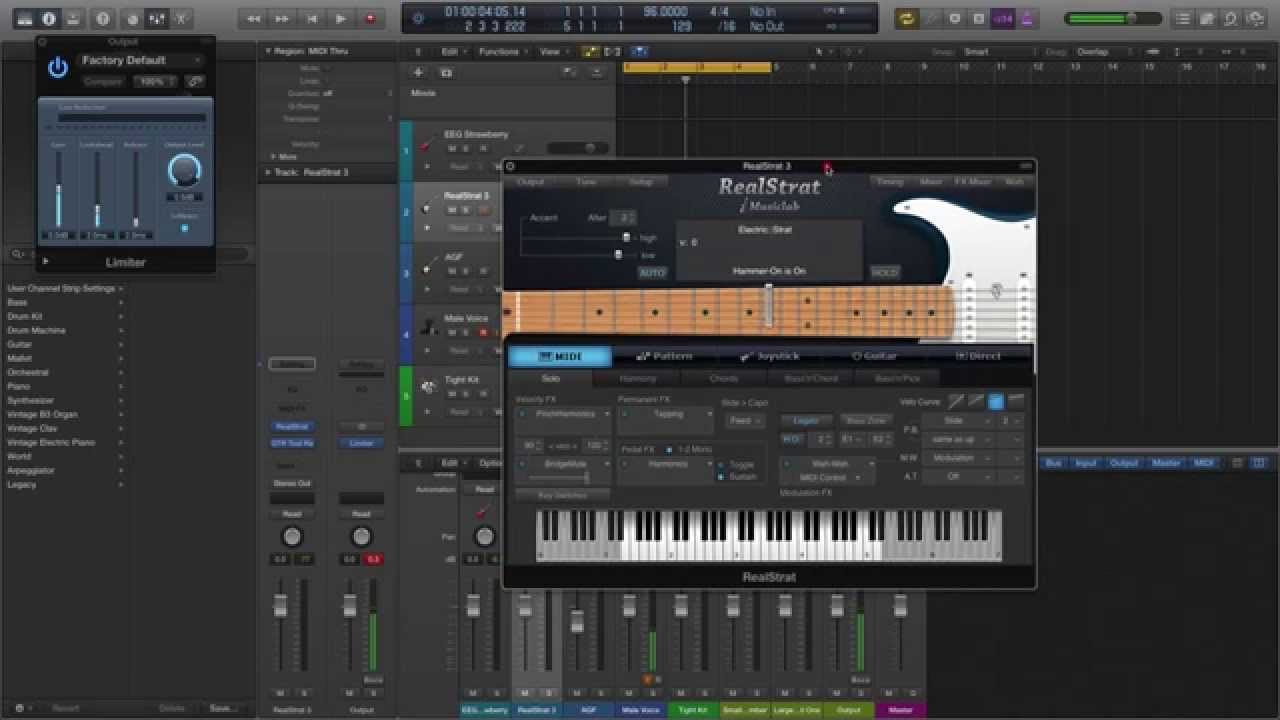Toggle the Limiter plugin power button

click(x=58, y=67)
